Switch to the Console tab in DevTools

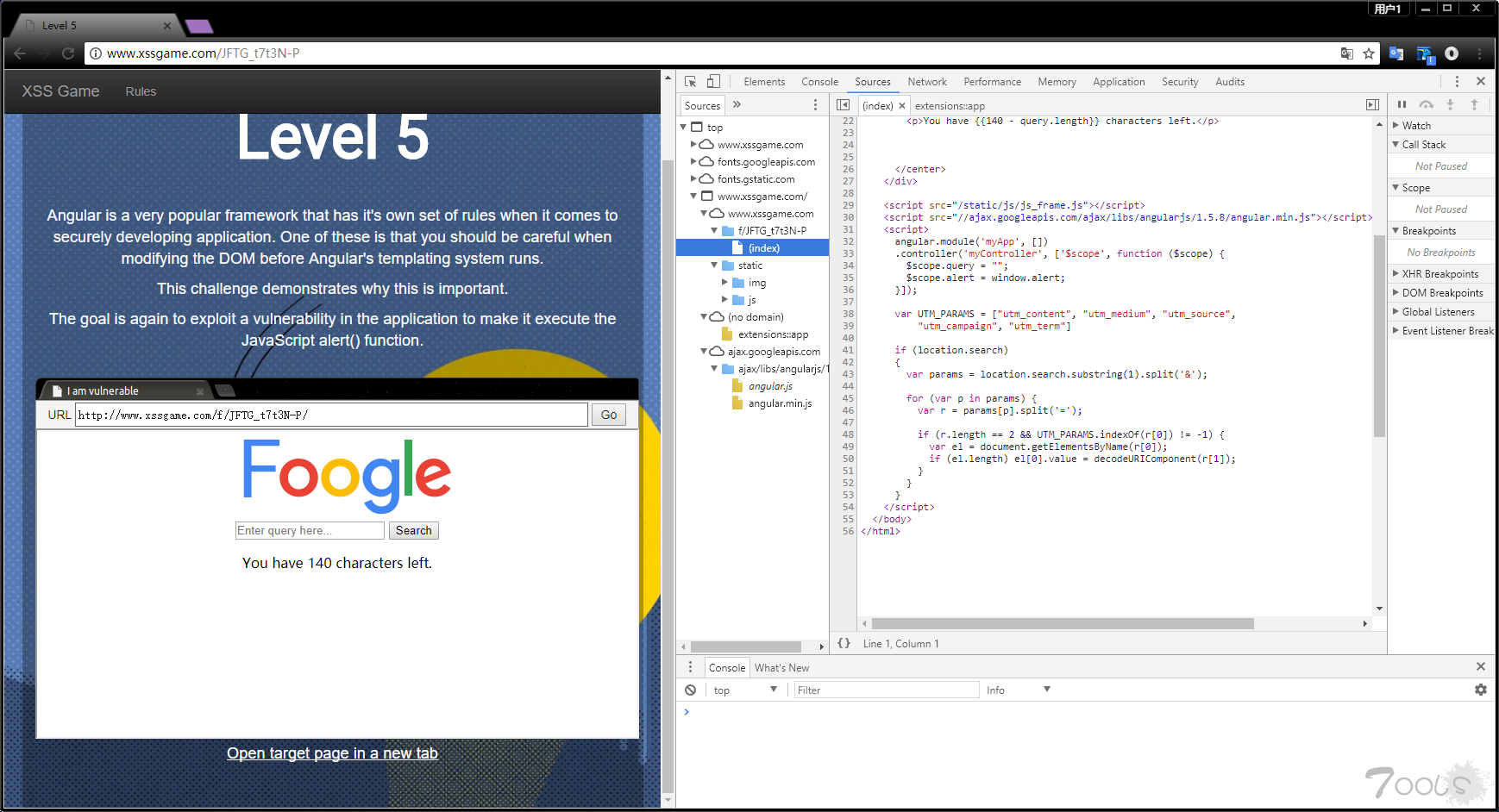click(819, 82)
